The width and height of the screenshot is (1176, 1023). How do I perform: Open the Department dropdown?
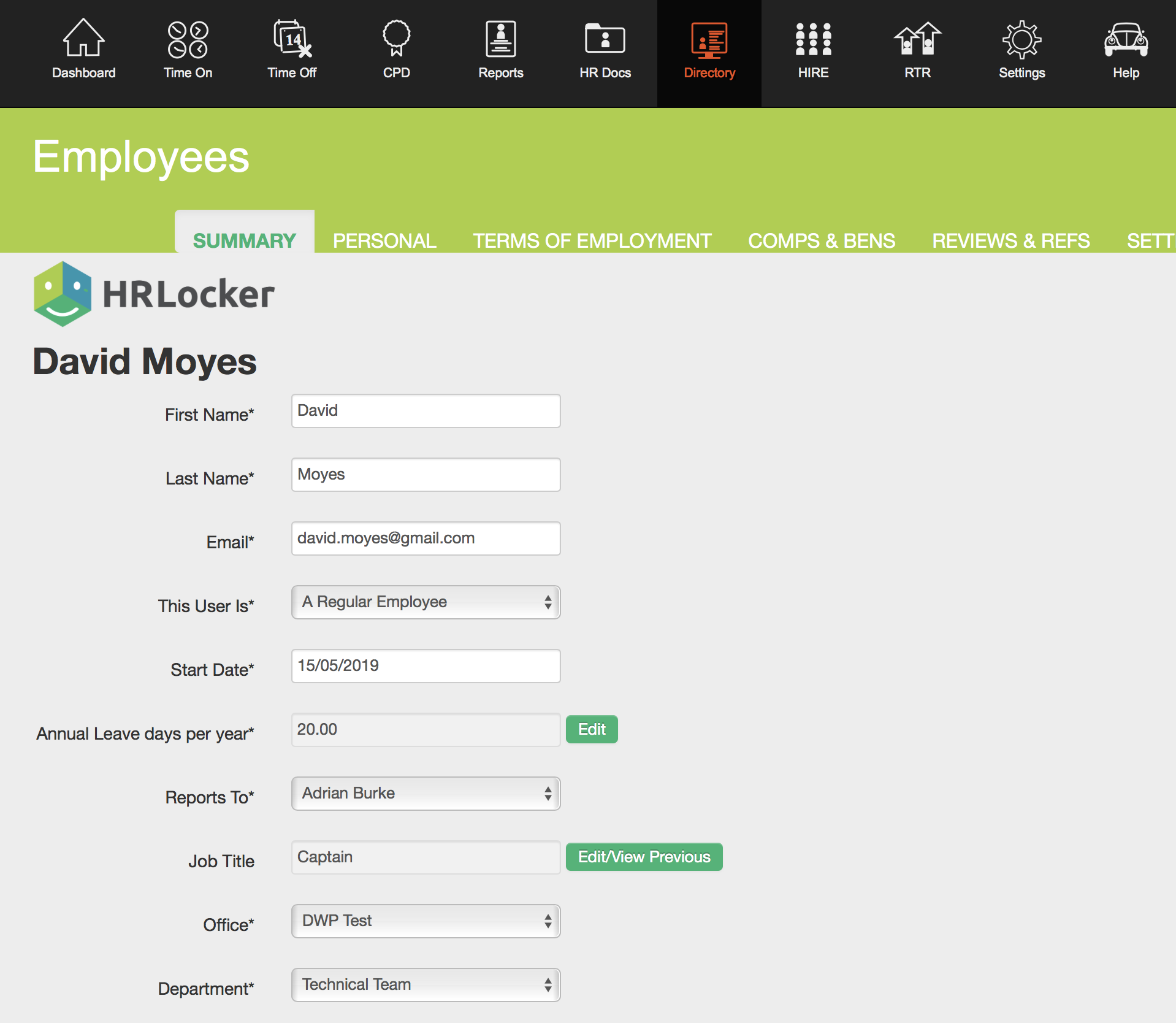pyautogui.click(x=426, y=985)
